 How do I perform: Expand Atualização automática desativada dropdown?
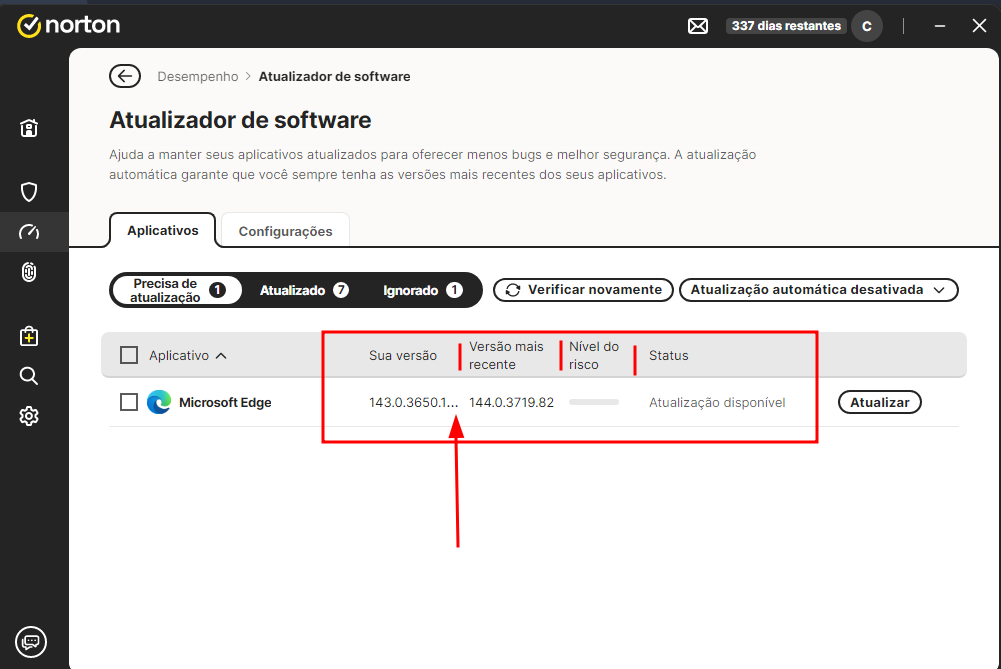[x=818, y=290]
